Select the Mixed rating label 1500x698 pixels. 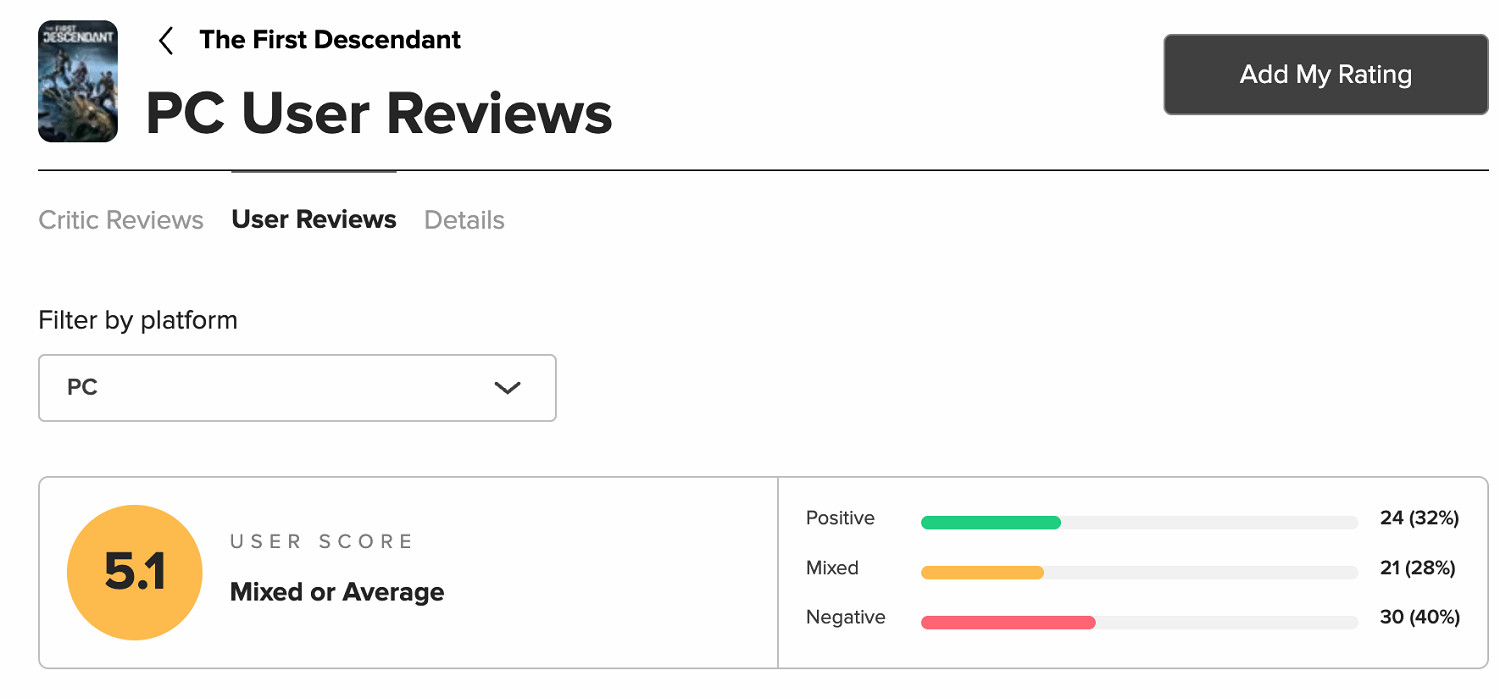pyautogui.click(x=832, y=568)
